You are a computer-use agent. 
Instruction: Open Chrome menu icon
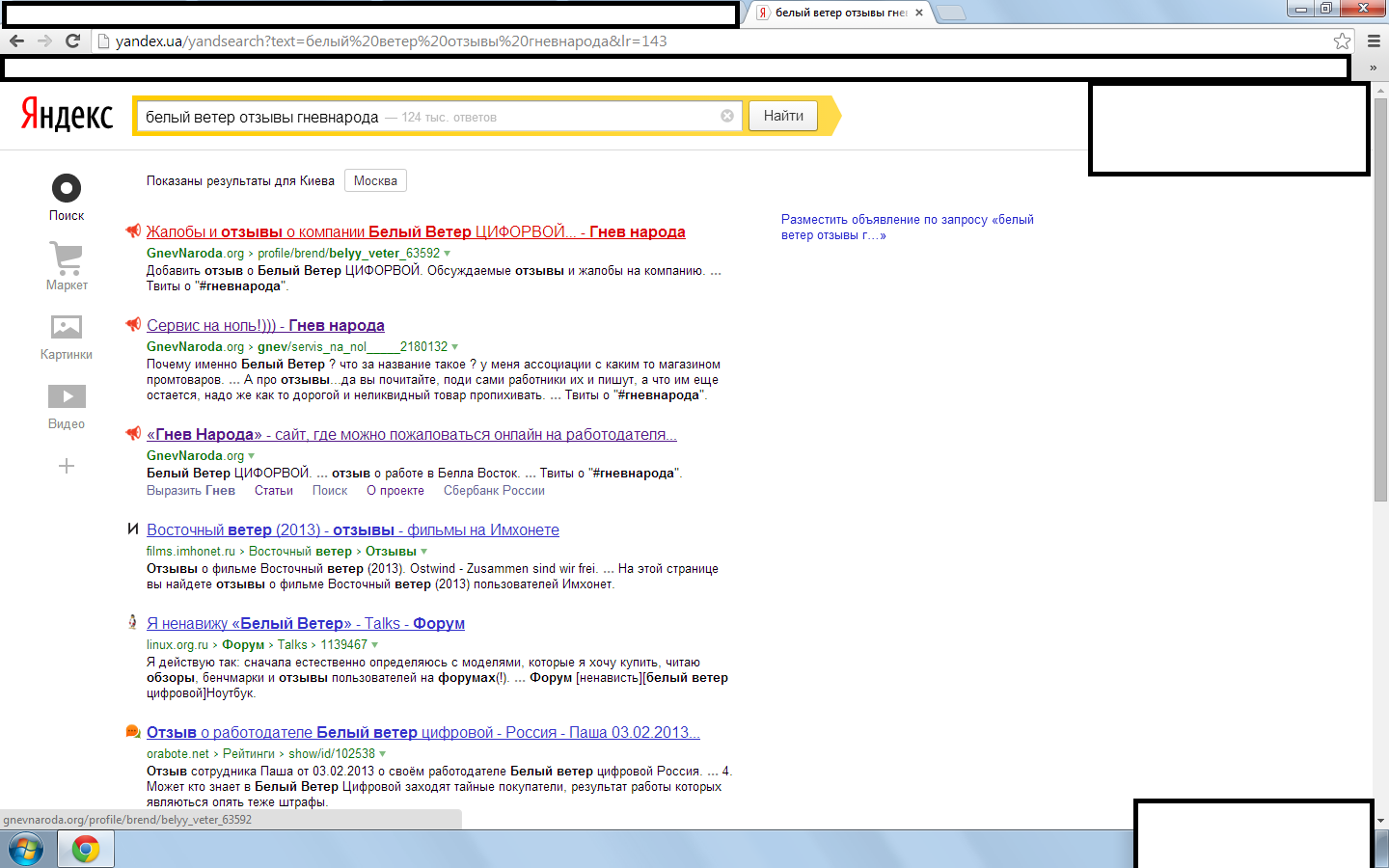[1374, 41]
